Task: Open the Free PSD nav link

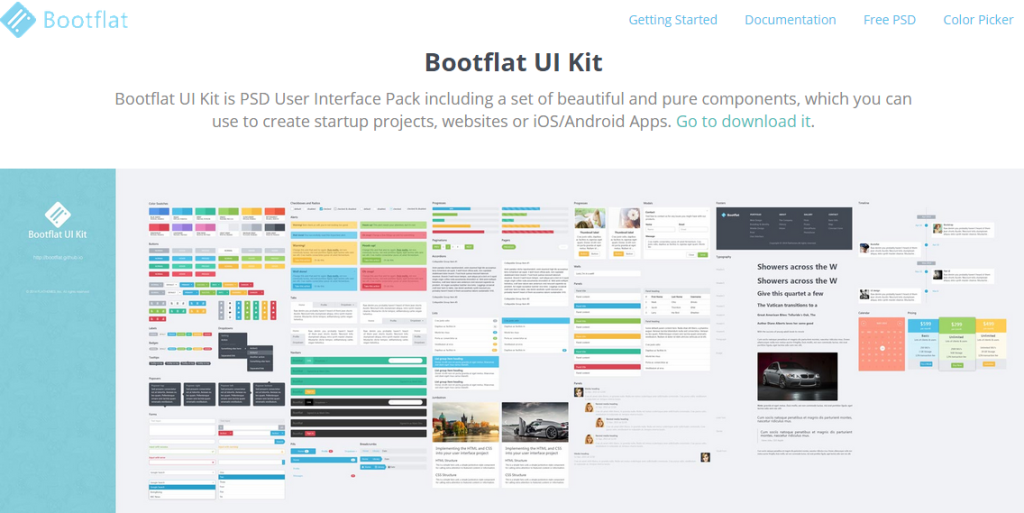Action: pyautogui.click(x=889, y=20)
